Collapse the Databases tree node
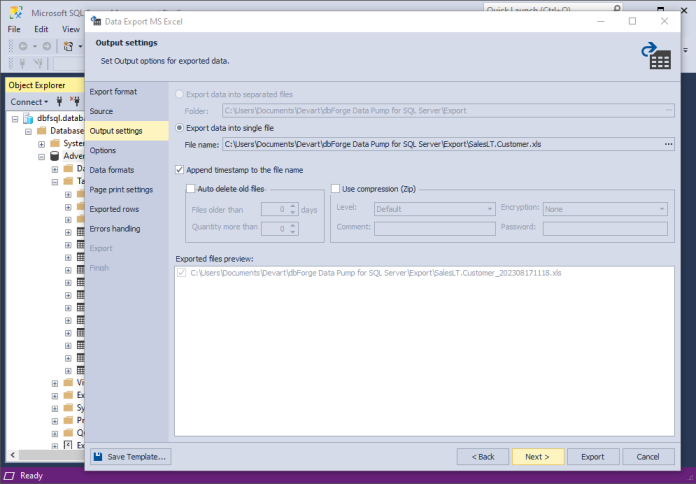The image size is (696, 484). click(28, 130)
